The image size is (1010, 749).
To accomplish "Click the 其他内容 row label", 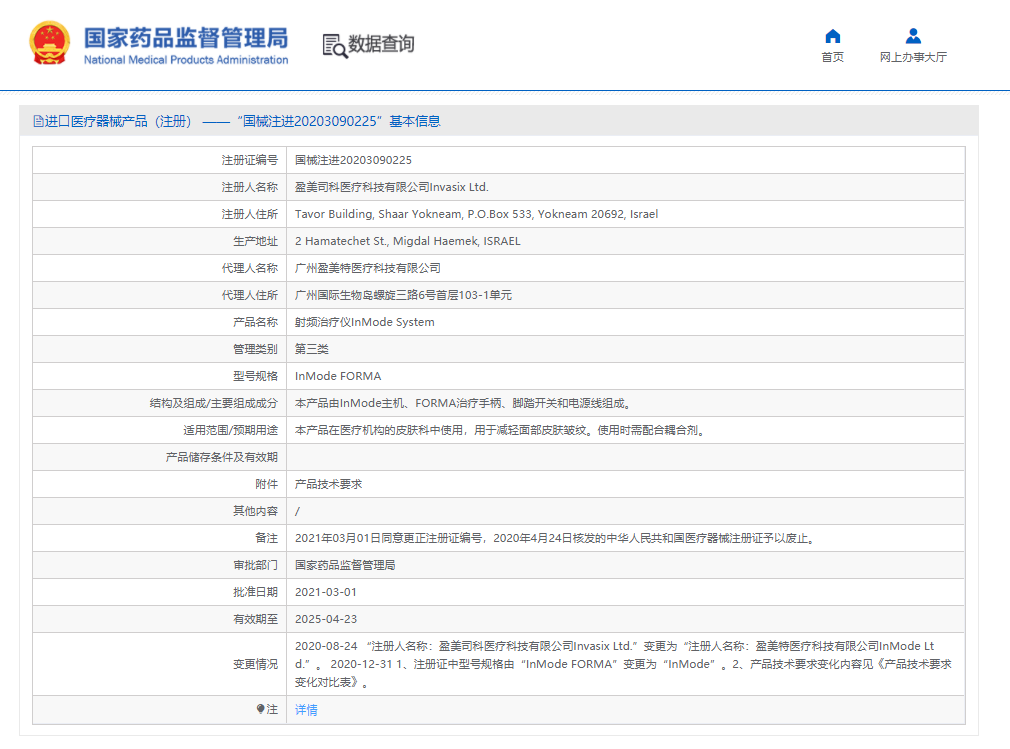I will tap(256, 511).
